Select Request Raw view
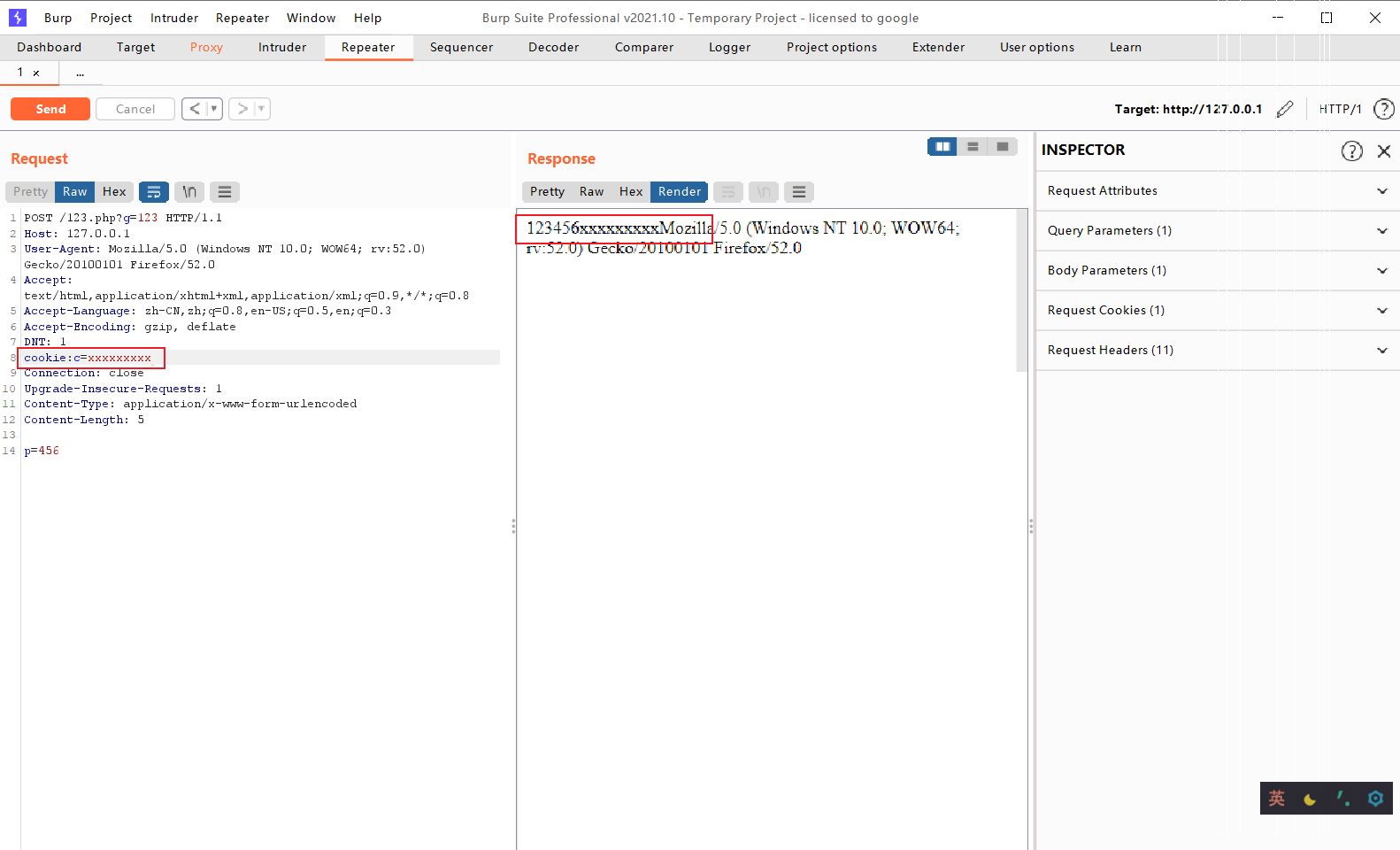The width and height of the screenshot is (1400, 850). click(x=74, y=191)
